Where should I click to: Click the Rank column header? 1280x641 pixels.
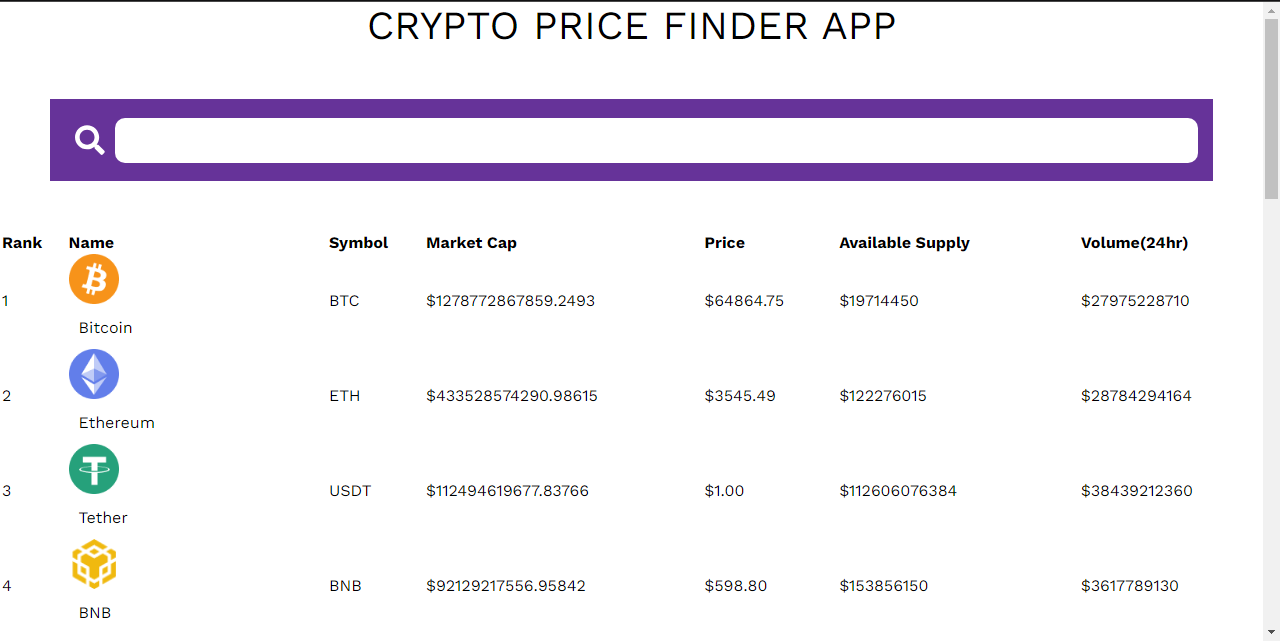pyautogui.click(x=22, y=243)
